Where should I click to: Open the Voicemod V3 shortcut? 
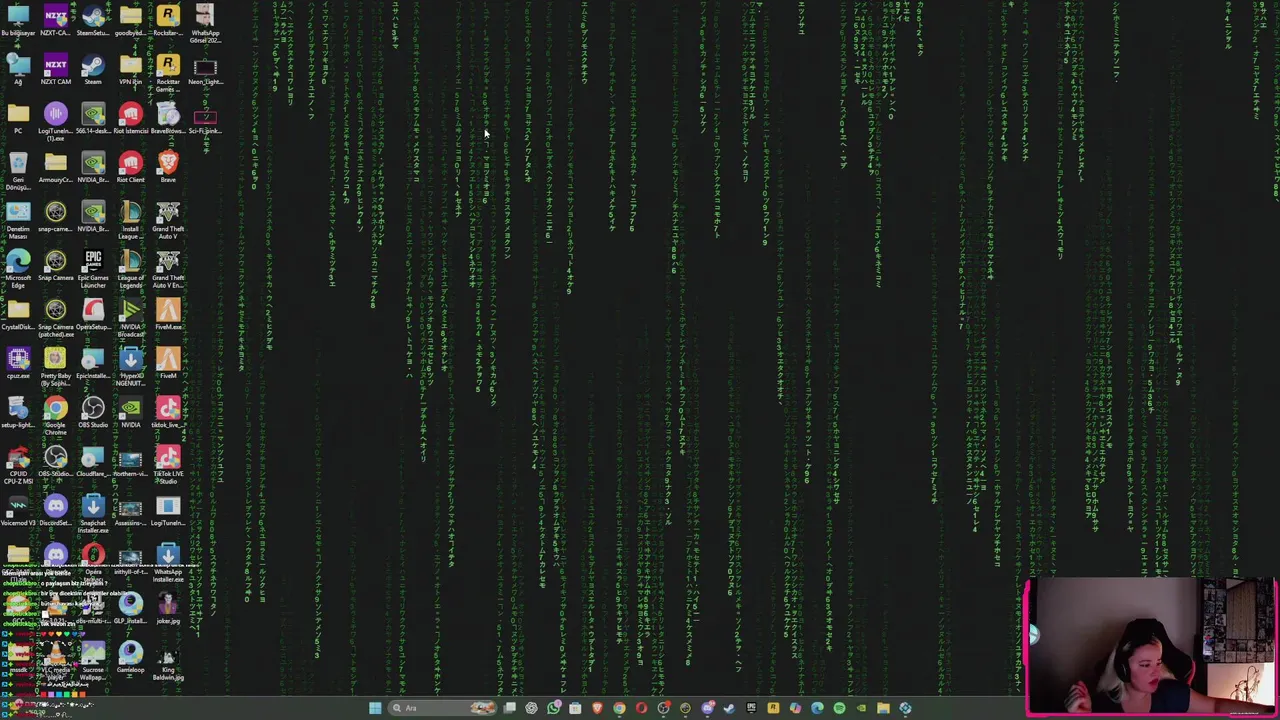[x=18, y=510]
